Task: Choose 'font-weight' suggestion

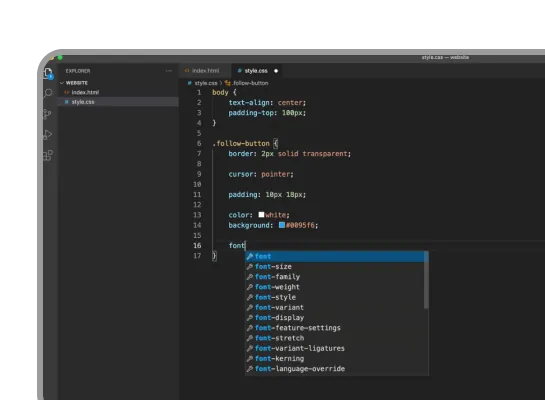Action: tap(335, 287)
